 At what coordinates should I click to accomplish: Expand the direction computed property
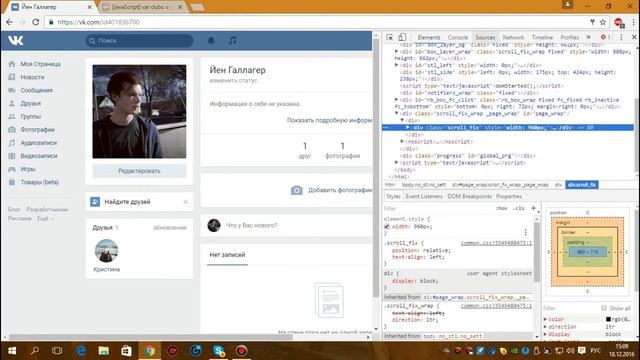[545, 327]
